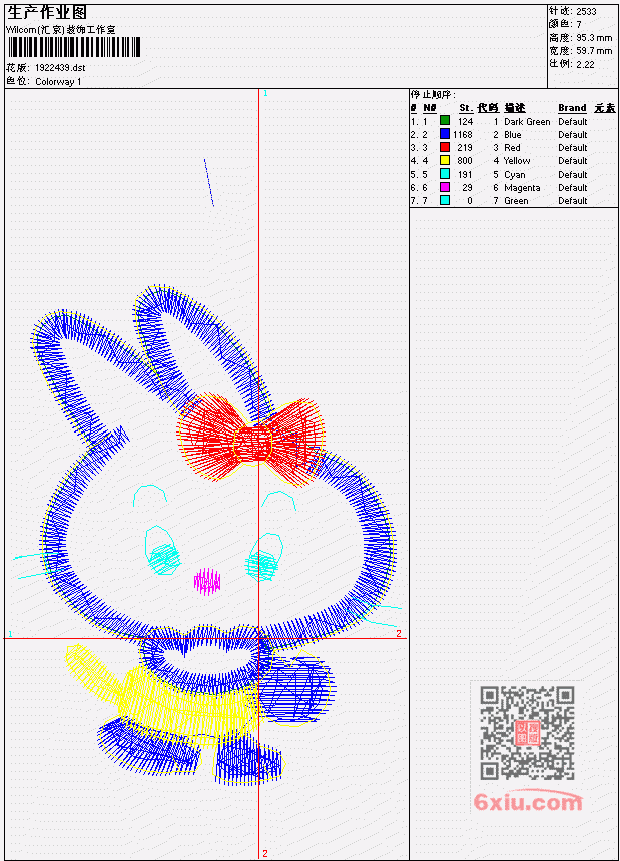Image resolution: width=620 pixels, height=861 pixels.
Task: Click stitch count 219 for Red
Action: tap(465, 148)
